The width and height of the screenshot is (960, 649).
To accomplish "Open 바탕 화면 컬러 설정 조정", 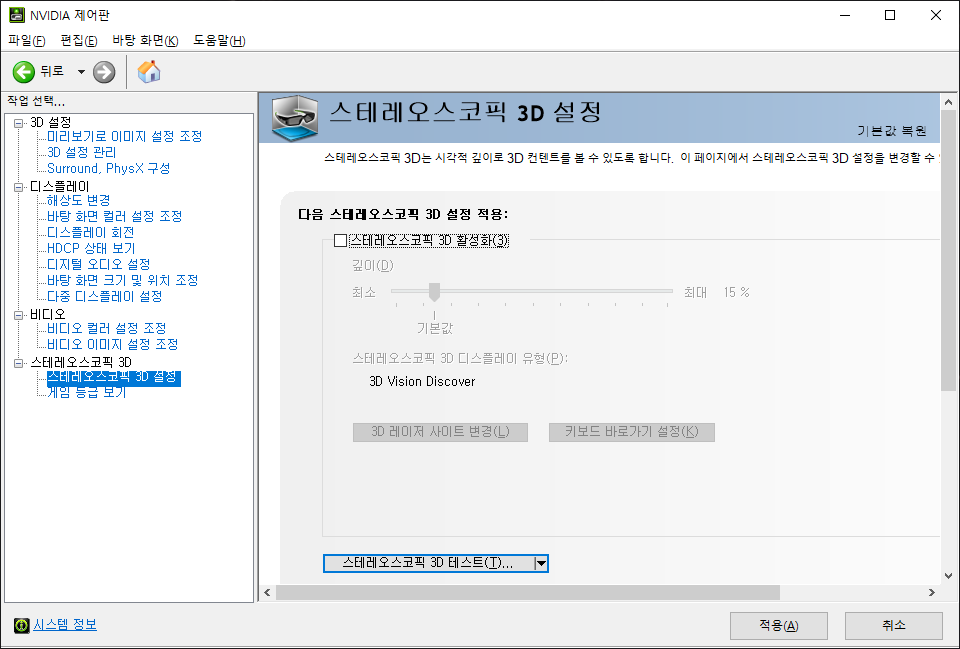I will 114,216.
